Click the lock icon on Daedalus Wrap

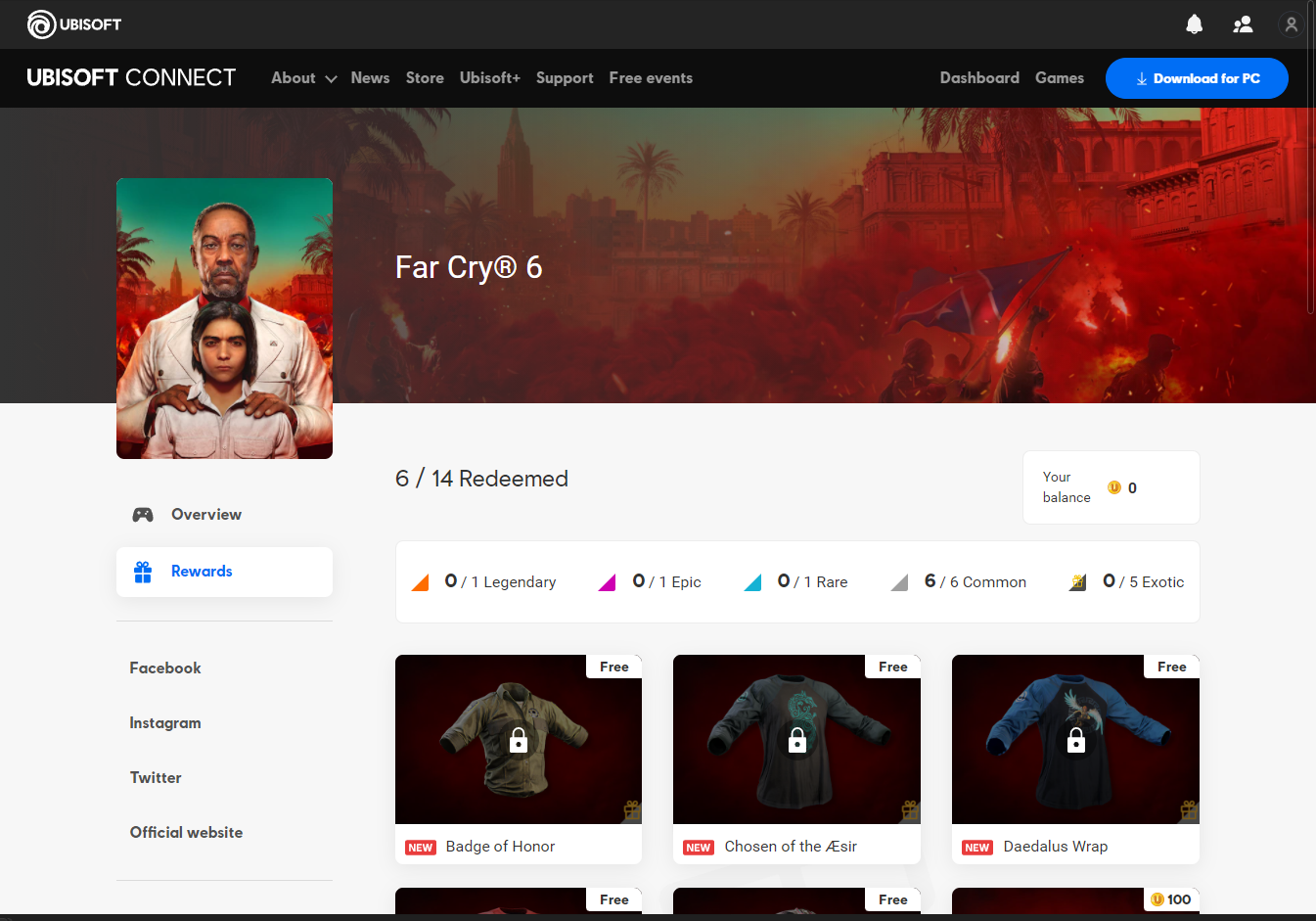coord(1076,740)
